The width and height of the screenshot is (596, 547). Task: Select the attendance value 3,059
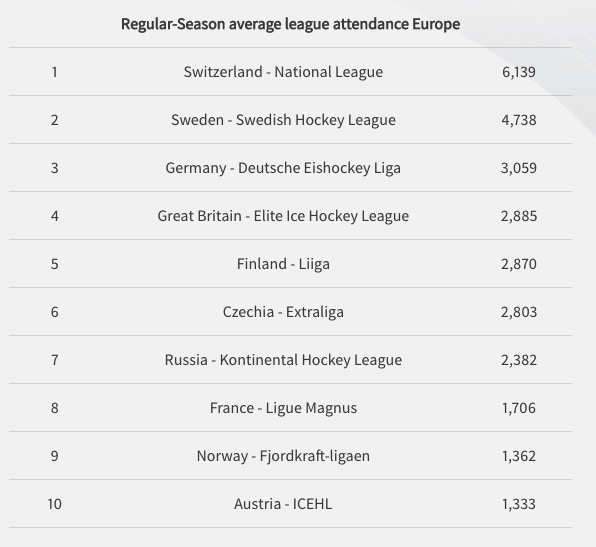point(519,168)
